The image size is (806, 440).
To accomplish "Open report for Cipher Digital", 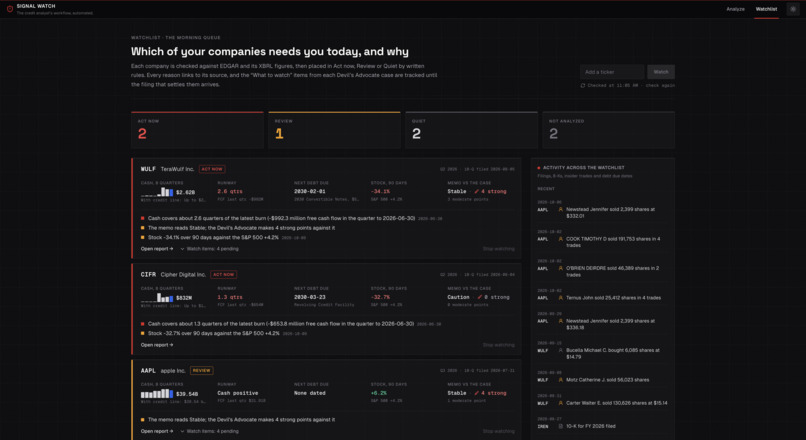I will [x=157, y=345].
